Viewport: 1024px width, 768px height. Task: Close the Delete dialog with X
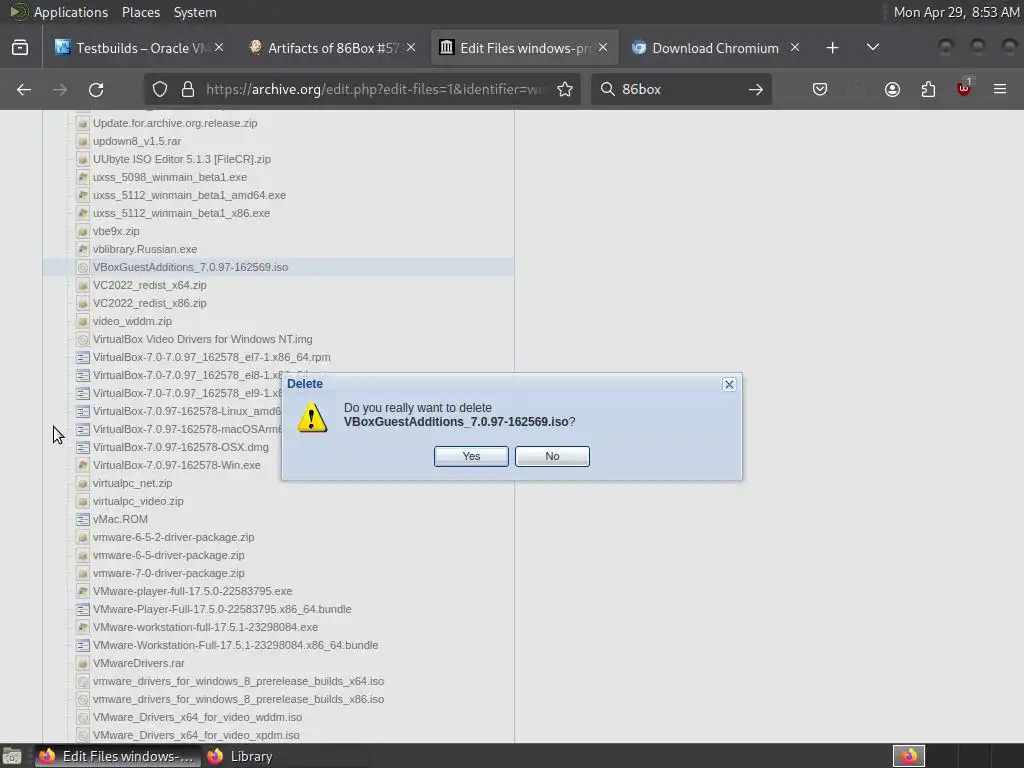pos(729,385)
